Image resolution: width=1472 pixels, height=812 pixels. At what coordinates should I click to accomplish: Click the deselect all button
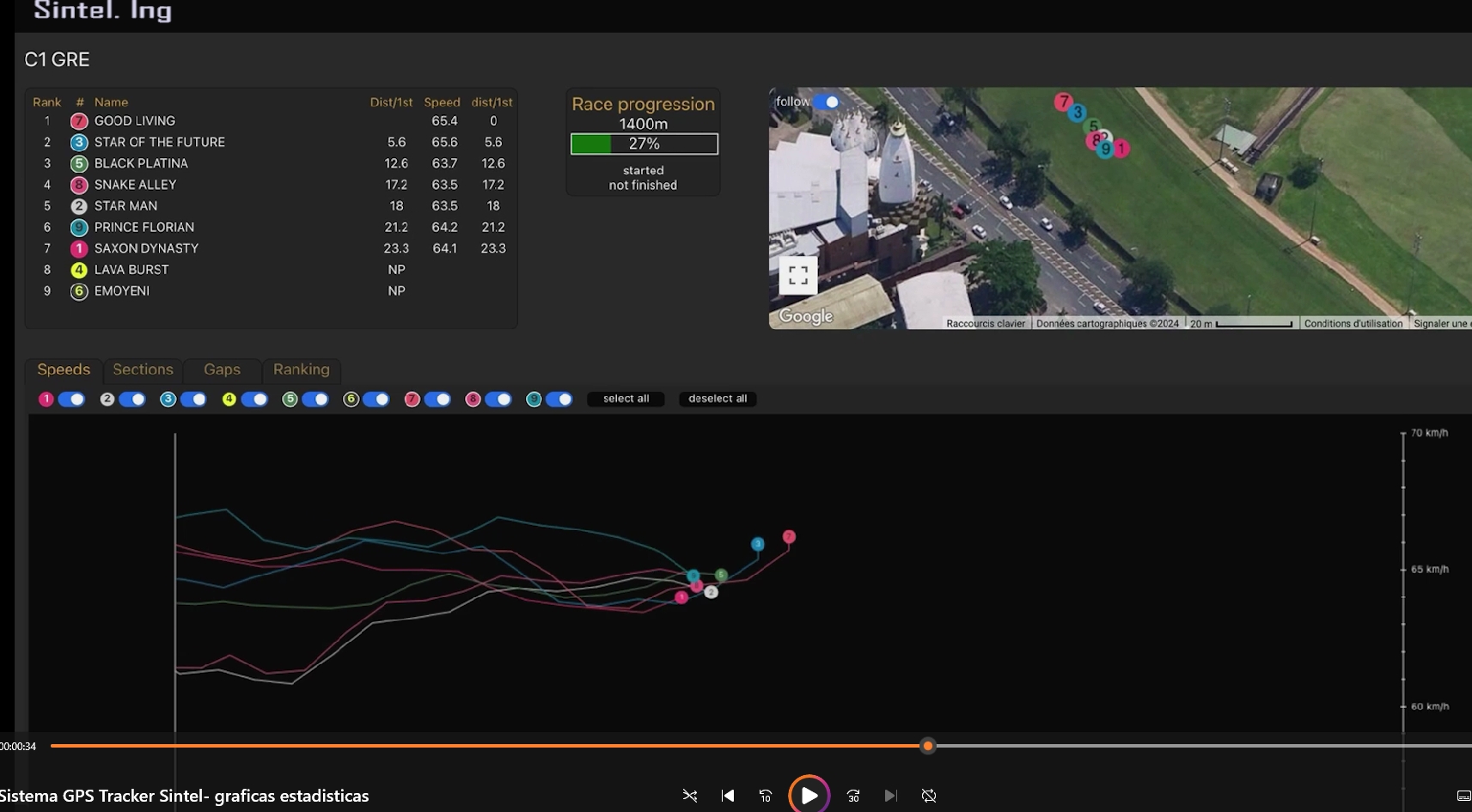click(x=718, y=399)
